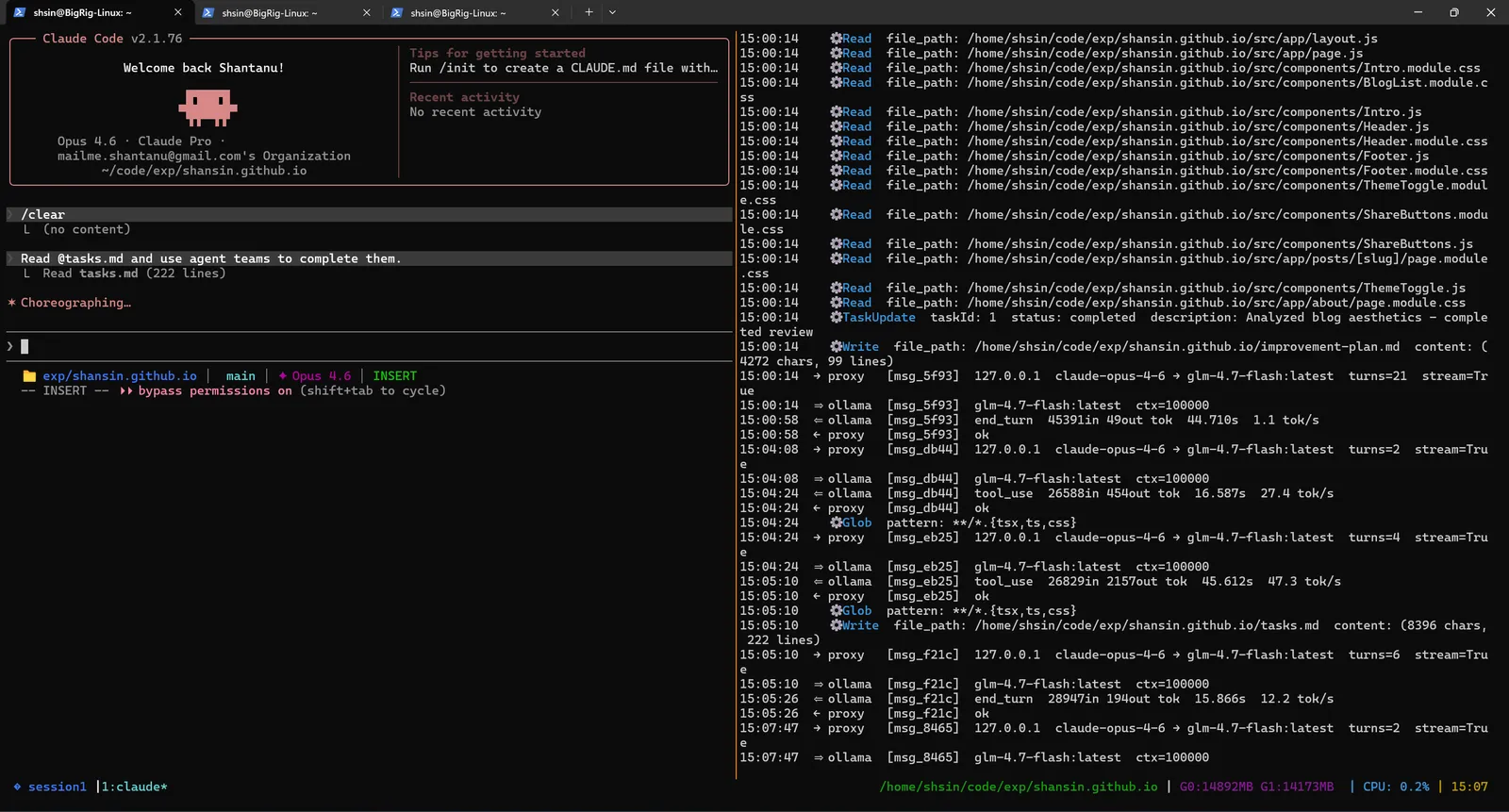This screenshot has height=812, width=1509.
Task: Click the pink Claude Code mascot icon
Action: tap(207, 107)
